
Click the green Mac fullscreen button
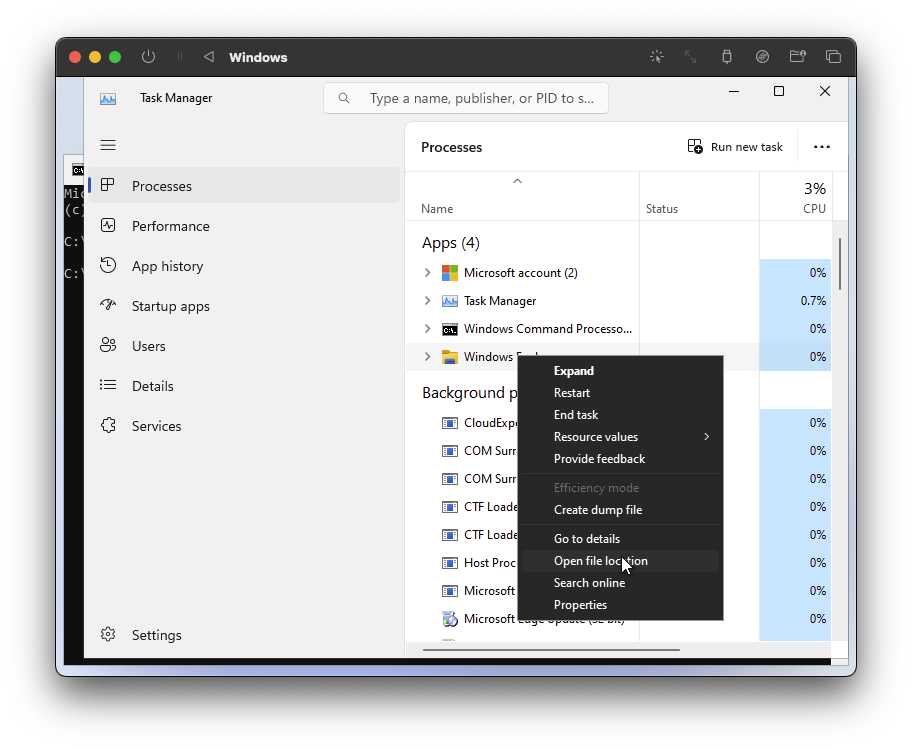[115, 57]
